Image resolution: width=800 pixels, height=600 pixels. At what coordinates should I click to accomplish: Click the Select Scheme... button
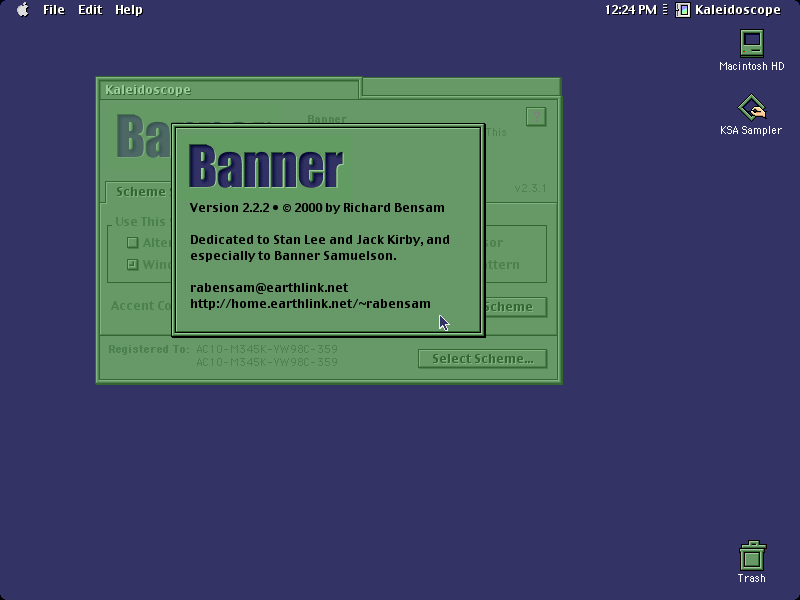[x=483, y=359]
